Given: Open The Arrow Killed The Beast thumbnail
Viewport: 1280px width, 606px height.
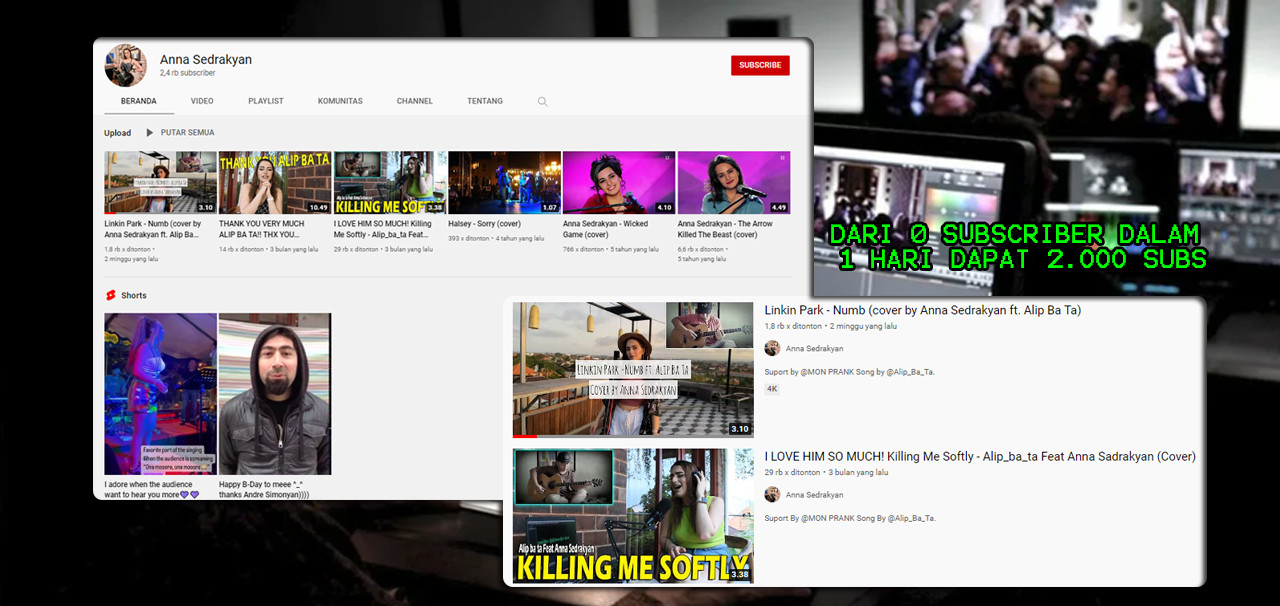Looking at the screenshot, I should [734, 182].
